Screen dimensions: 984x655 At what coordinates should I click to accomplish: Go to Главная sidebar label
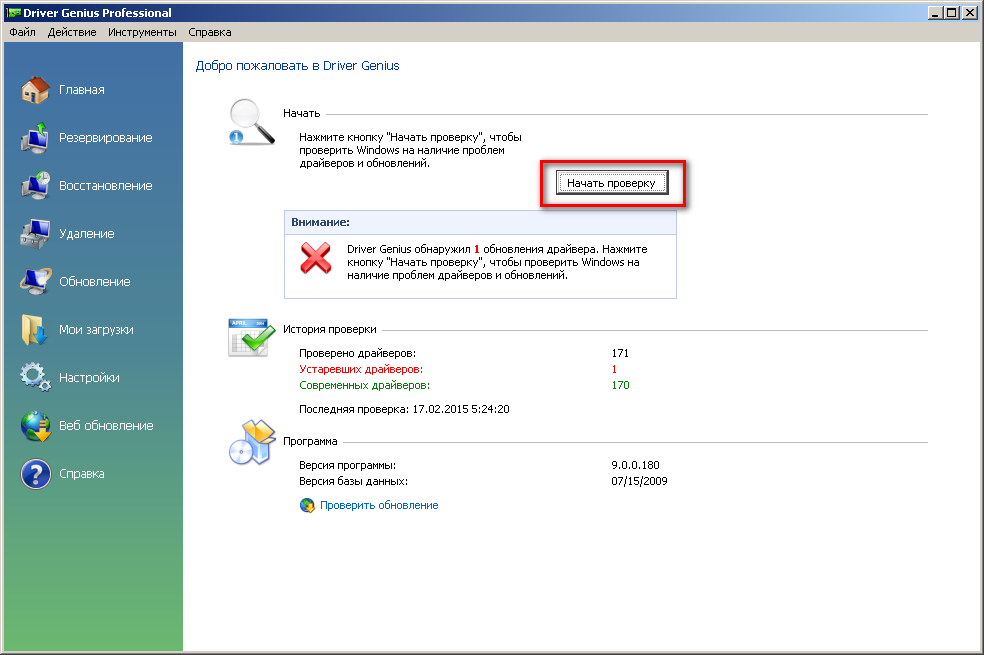pos(82,90)
